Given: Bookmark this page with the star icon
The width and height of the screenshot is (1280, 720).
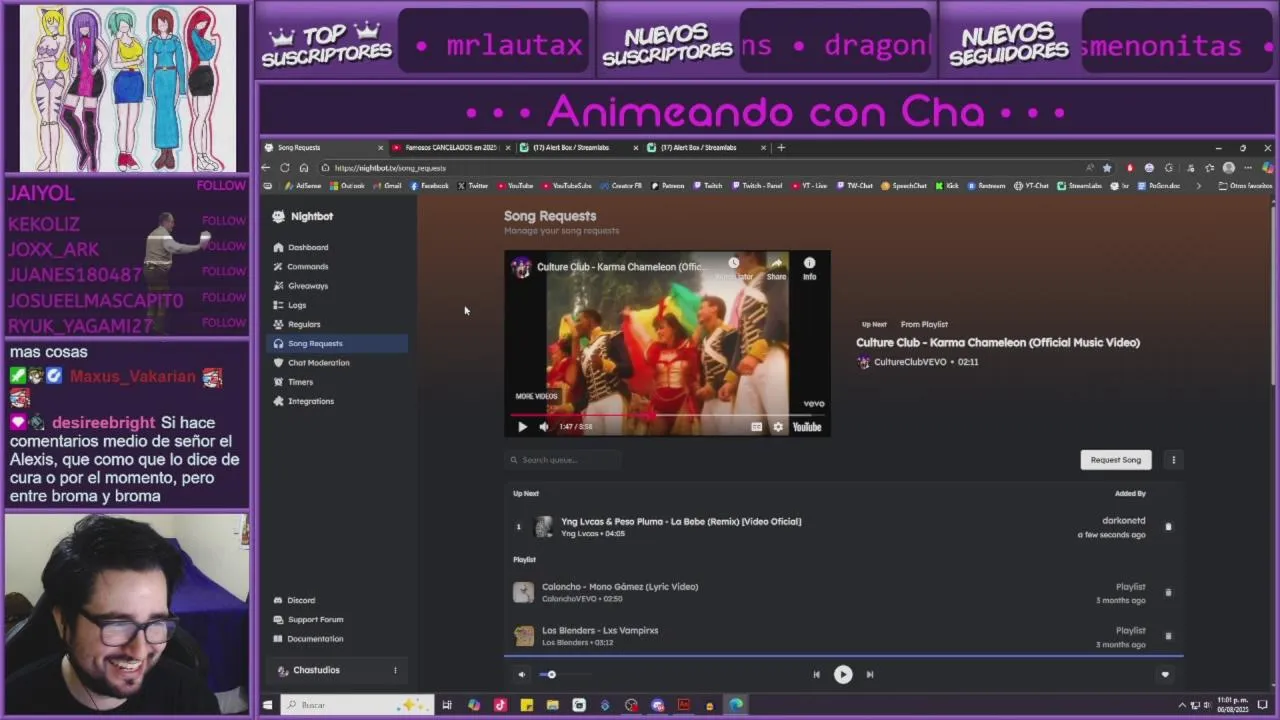Looking at the screenshot, I should (x=1107, y=168).
